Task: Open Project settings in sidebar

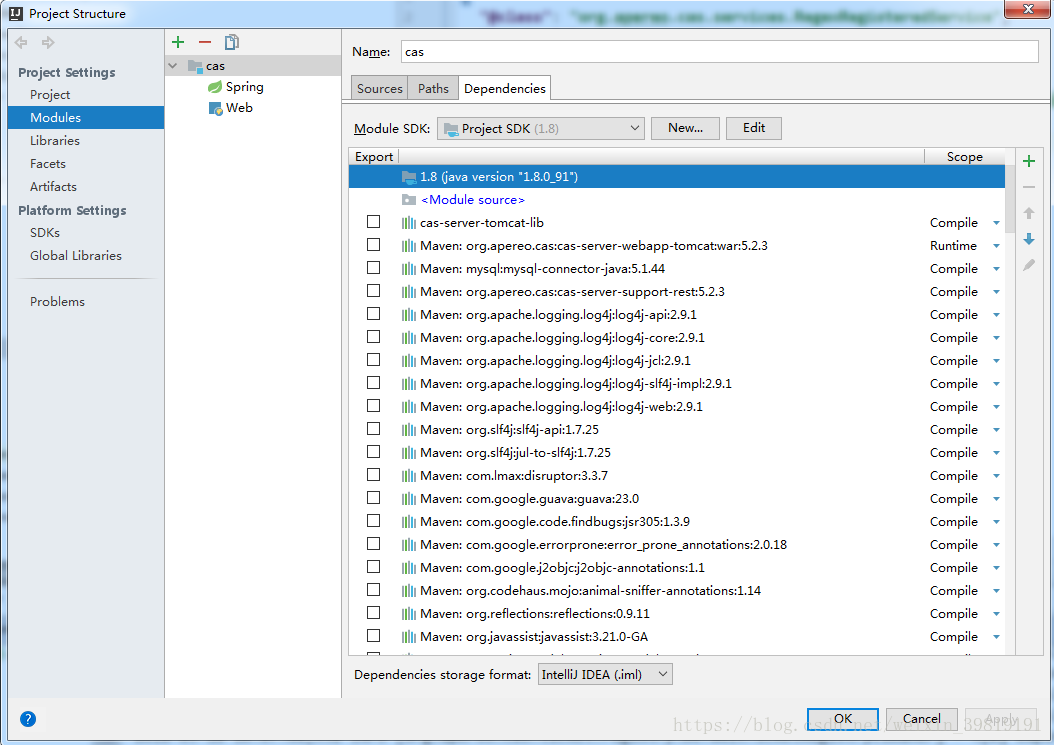Action: (50, 95)
